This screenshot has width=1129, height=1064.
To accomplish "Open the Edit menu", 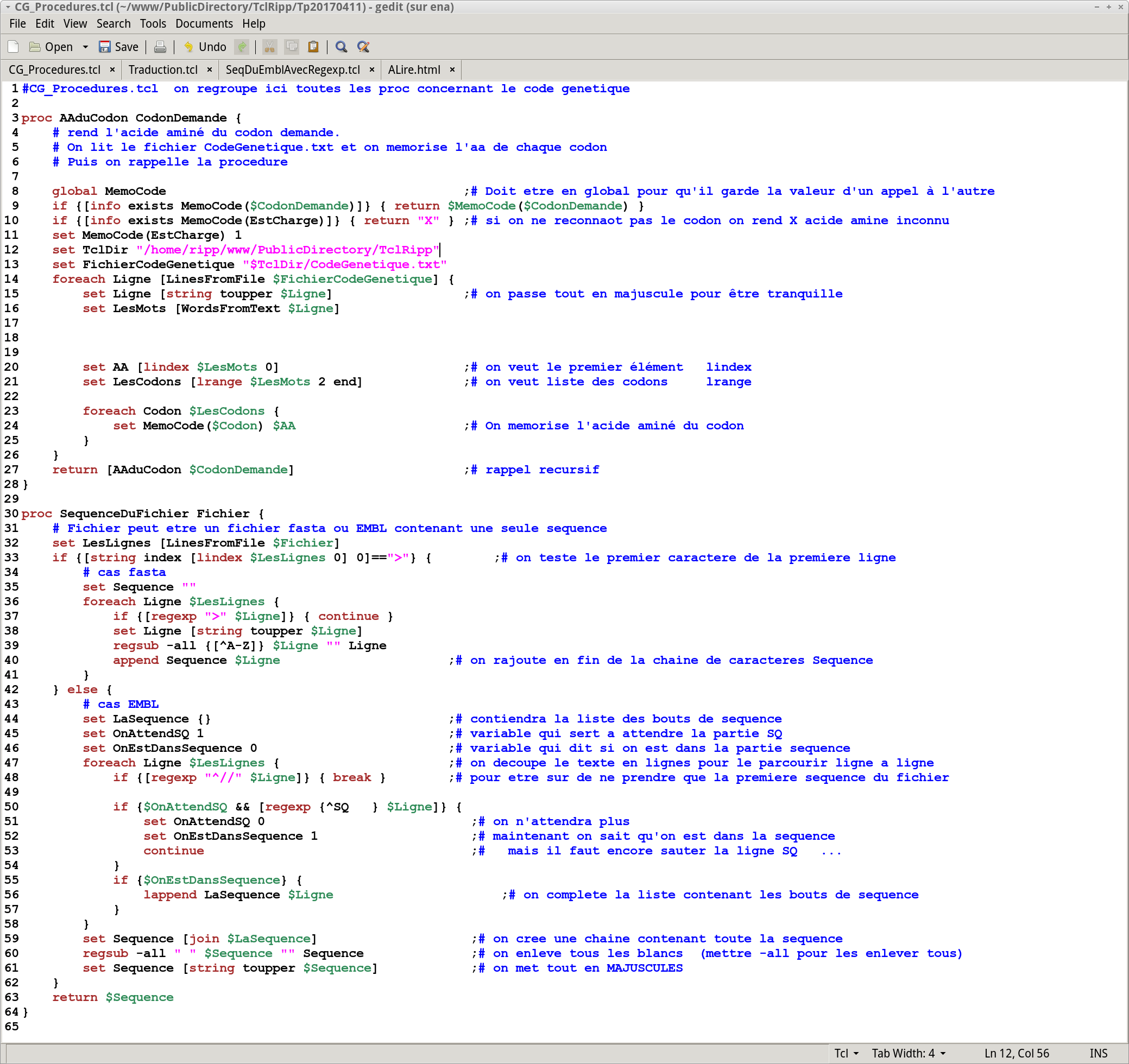I will pyautogui.click(x=45, y=23).
